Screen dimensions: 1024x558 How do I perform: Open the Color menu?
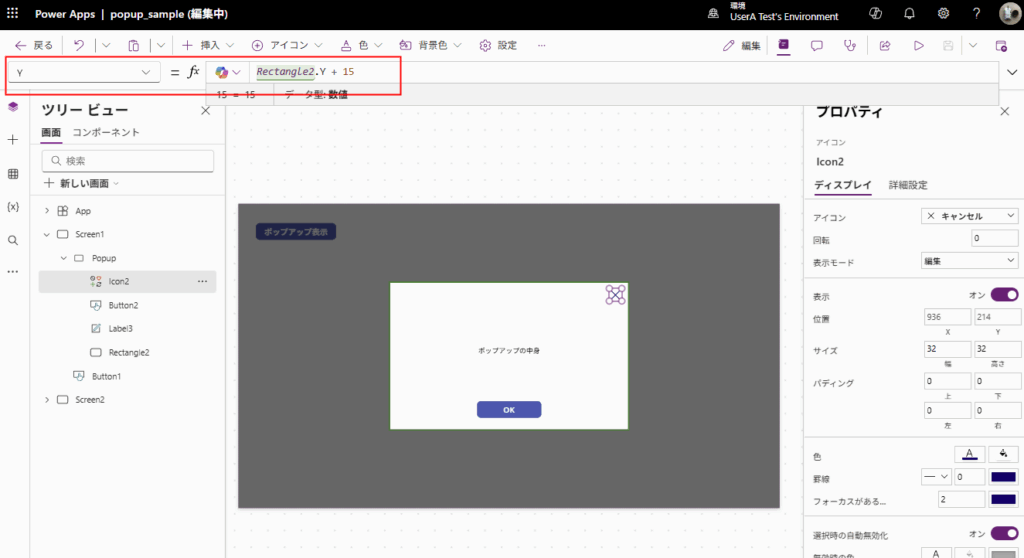click(x=361, y=45)
